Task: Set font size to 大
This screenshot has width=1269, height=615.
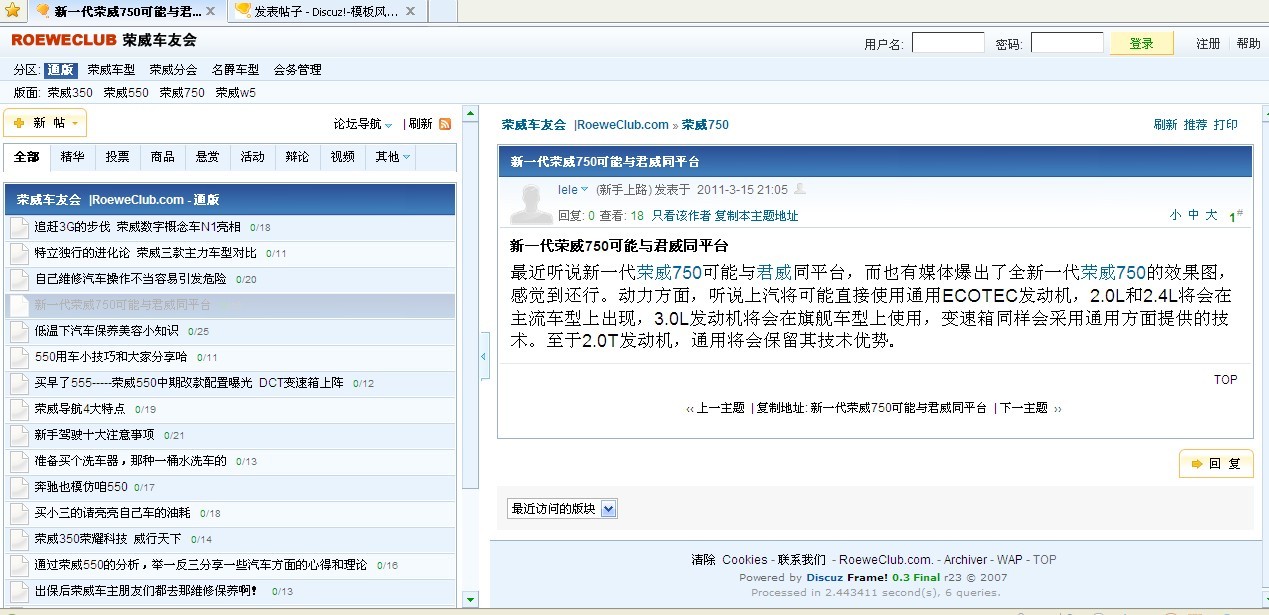Action: click(x=1211, y=215)
